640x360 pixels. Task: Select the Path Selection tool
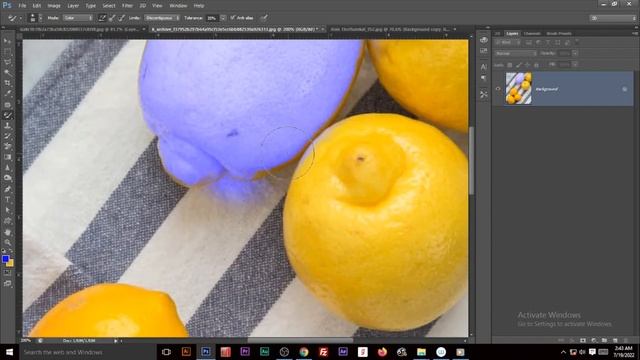point(7,210)
